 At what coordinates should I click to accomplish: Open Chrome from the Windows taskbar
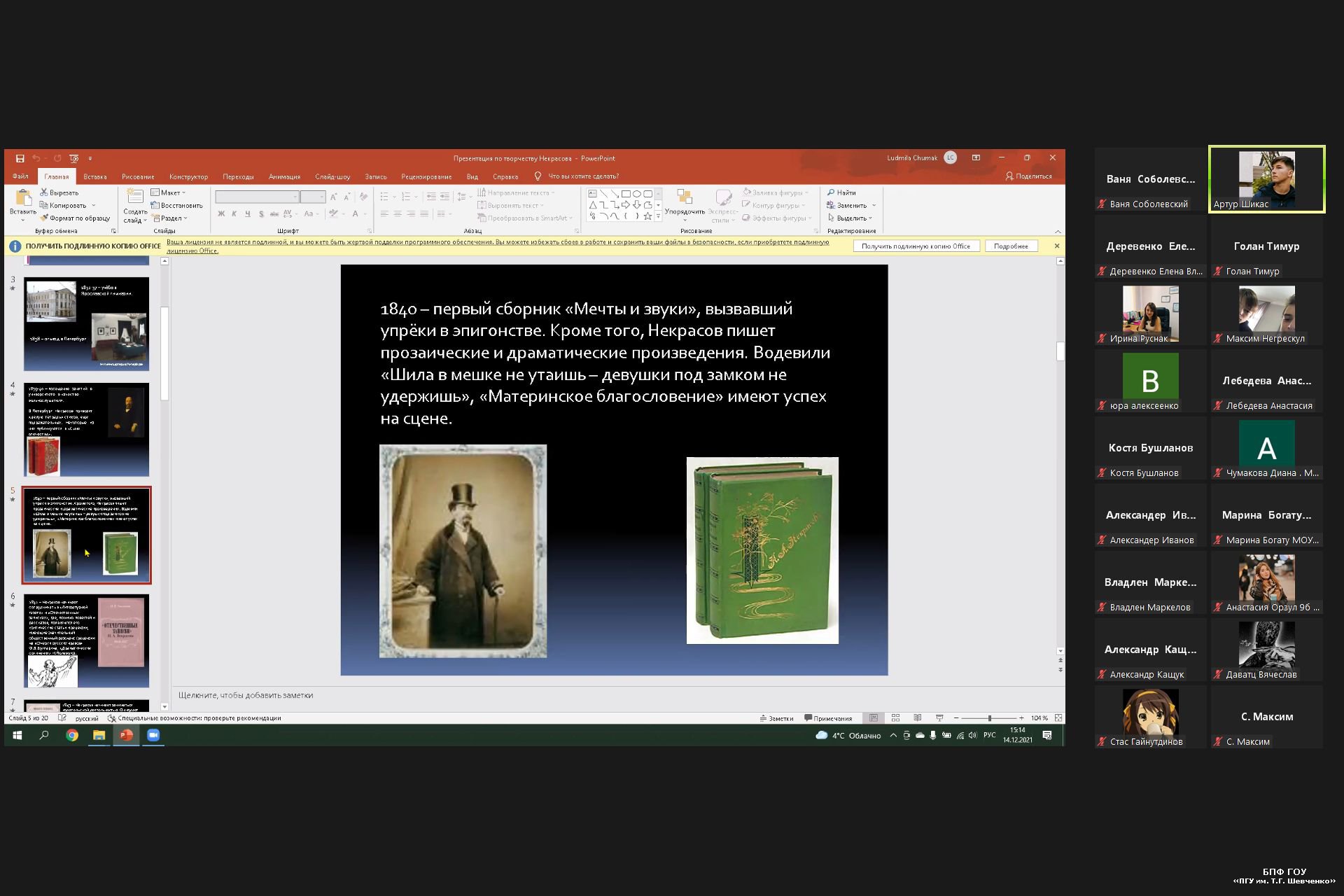pos(72,735)
